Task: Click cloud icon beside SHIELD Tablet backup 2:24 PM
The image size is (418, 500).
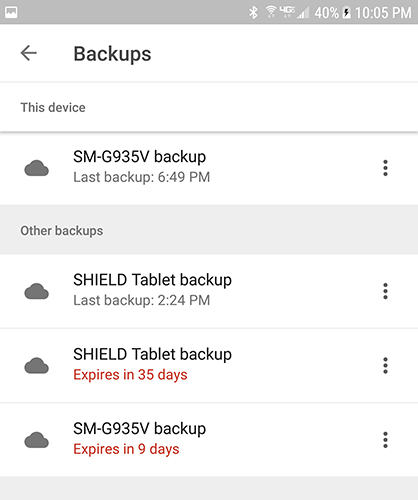Action: click(37, 291)
